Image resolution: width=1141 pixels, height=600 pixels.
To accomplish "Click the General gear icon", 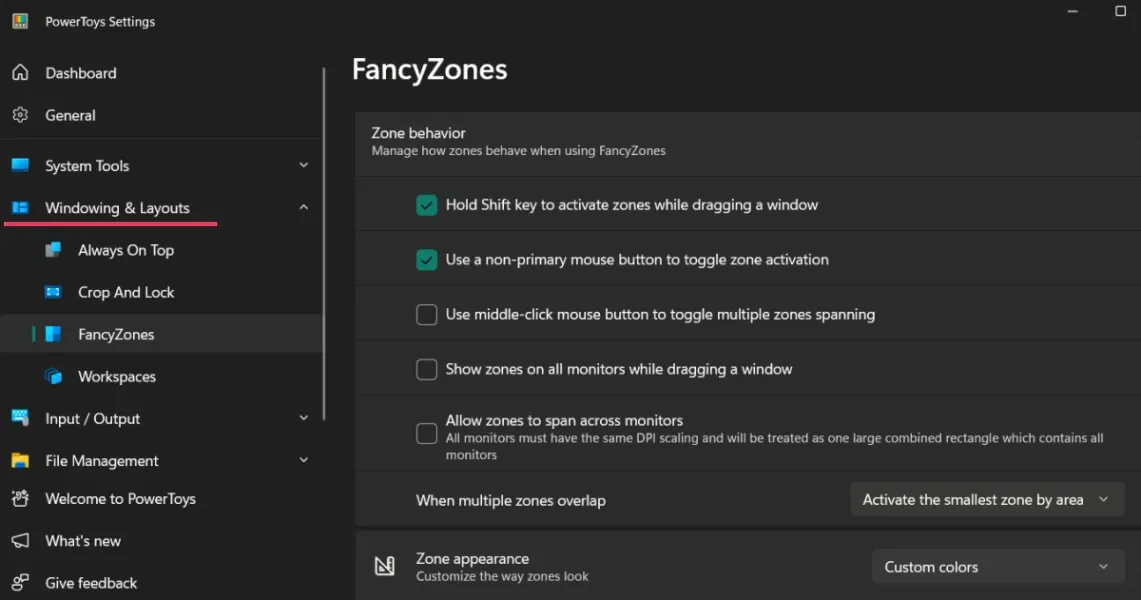I will tap(20, 115).
